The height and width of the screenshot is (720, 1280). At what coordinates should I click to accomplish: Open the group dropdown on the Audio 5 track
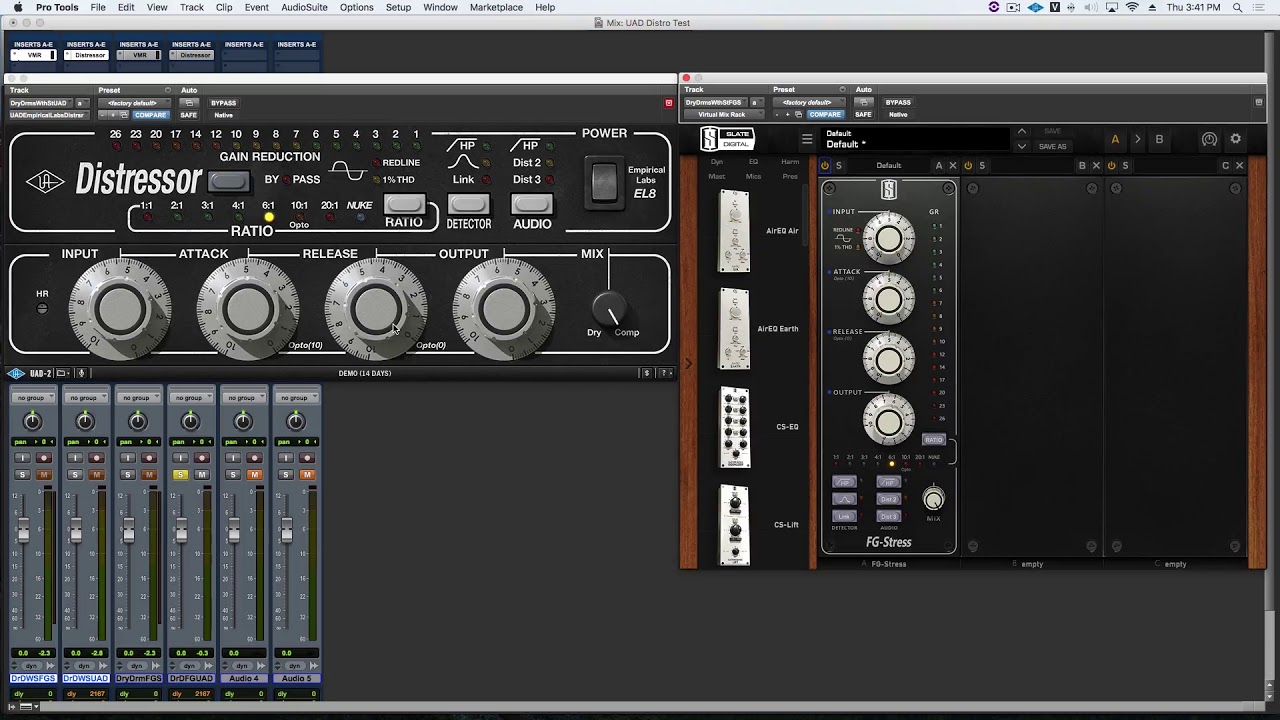[x=295, y=398]
